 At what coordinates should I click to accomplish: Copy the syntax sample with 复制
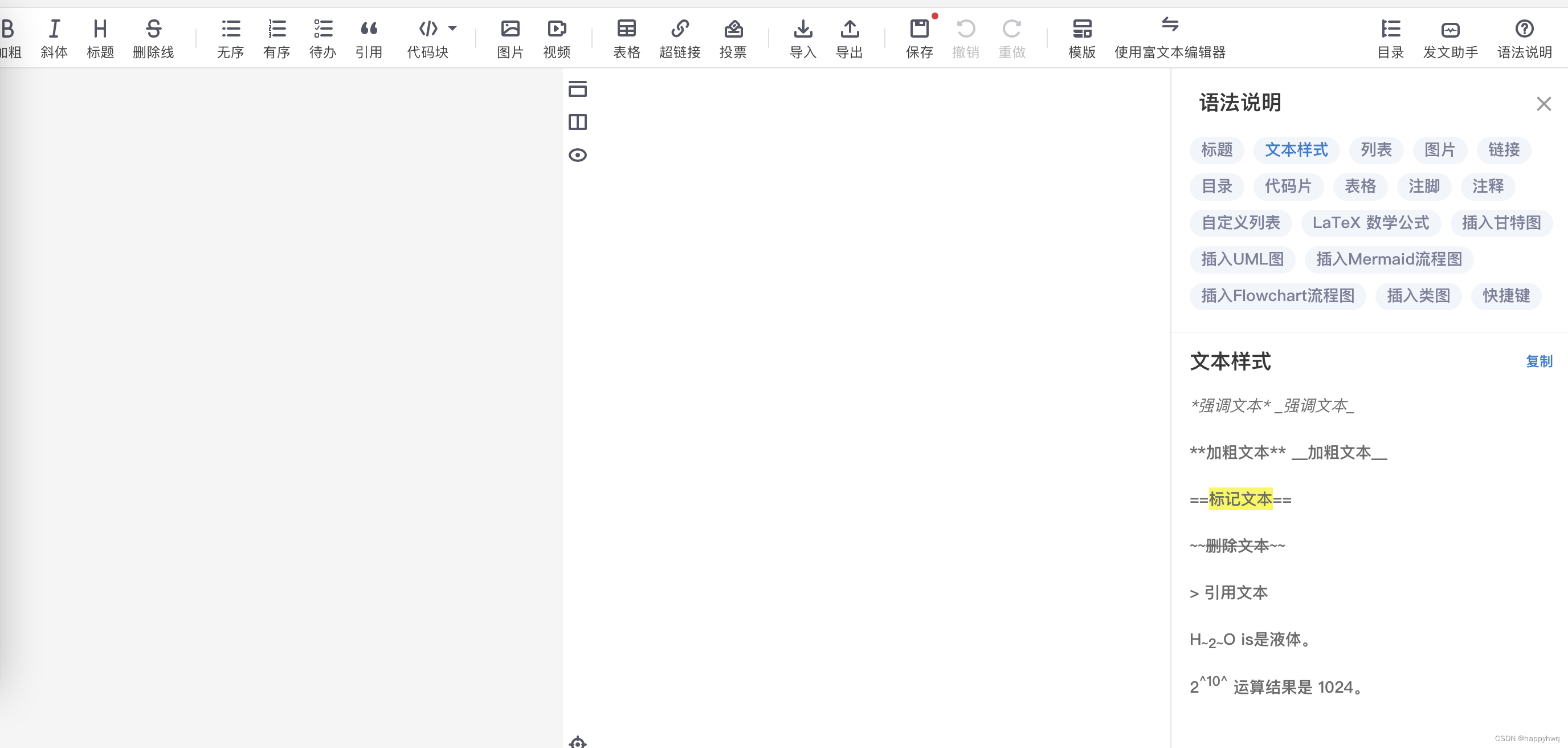coord(1539,361)
